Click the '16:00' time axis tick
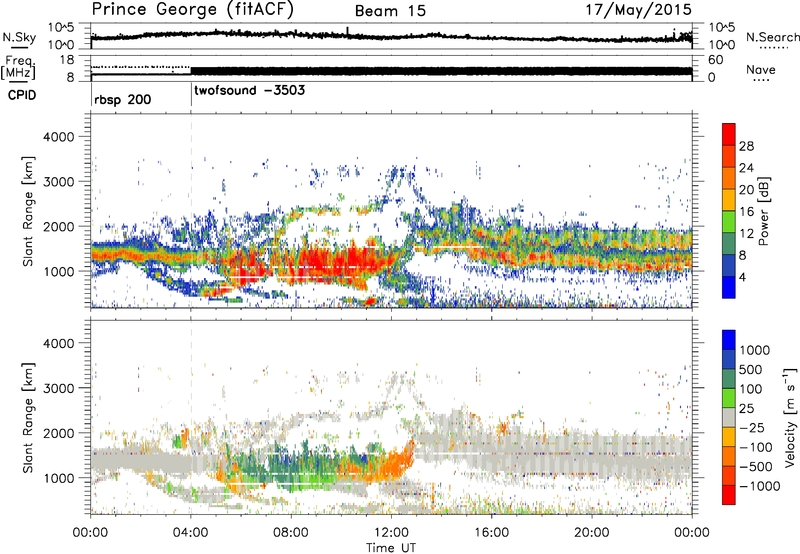This screenshot has height=554, width=800. (491, 533)
